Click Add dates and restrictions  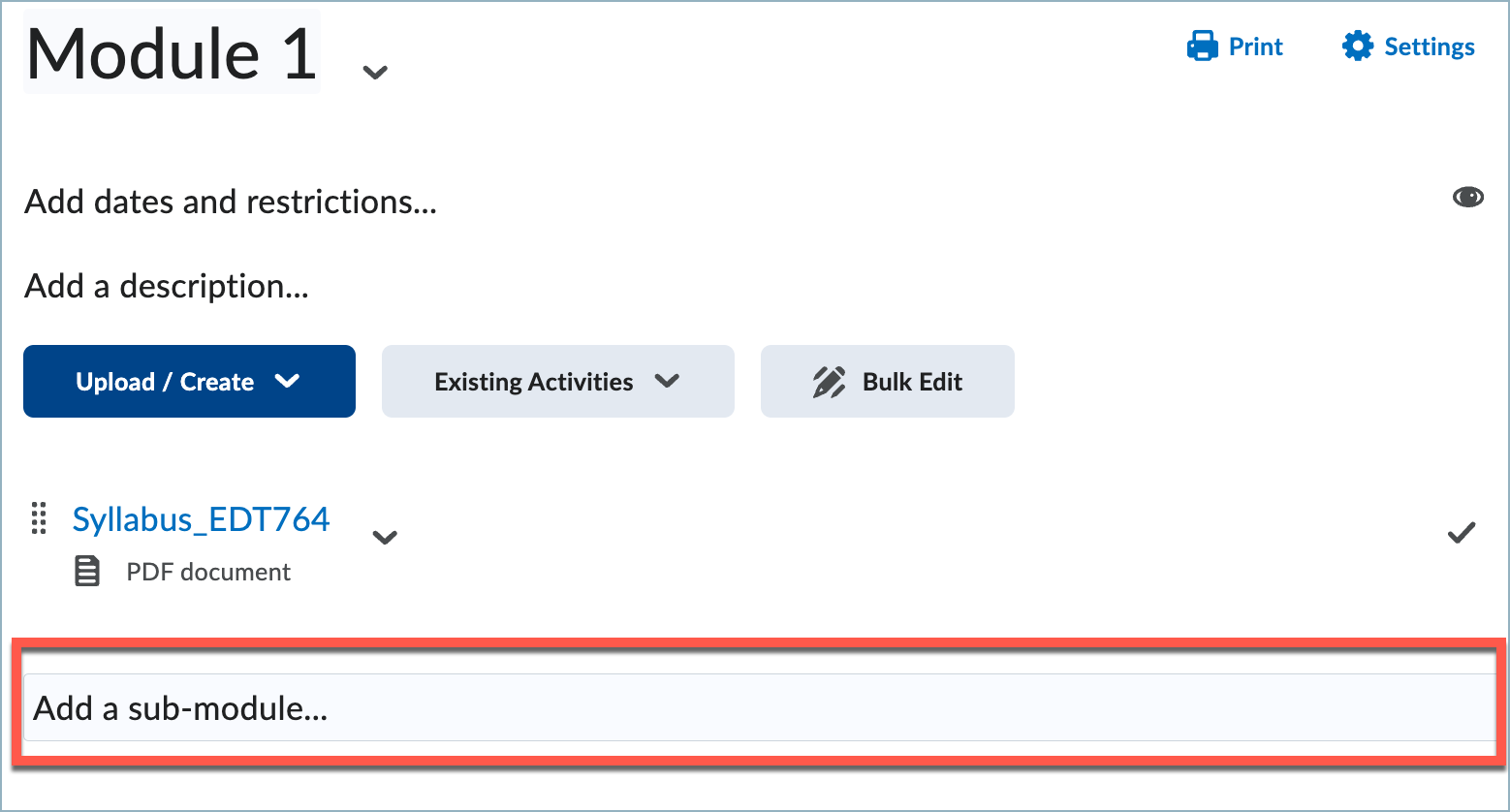pyautogui.click(x=231, y=202)
